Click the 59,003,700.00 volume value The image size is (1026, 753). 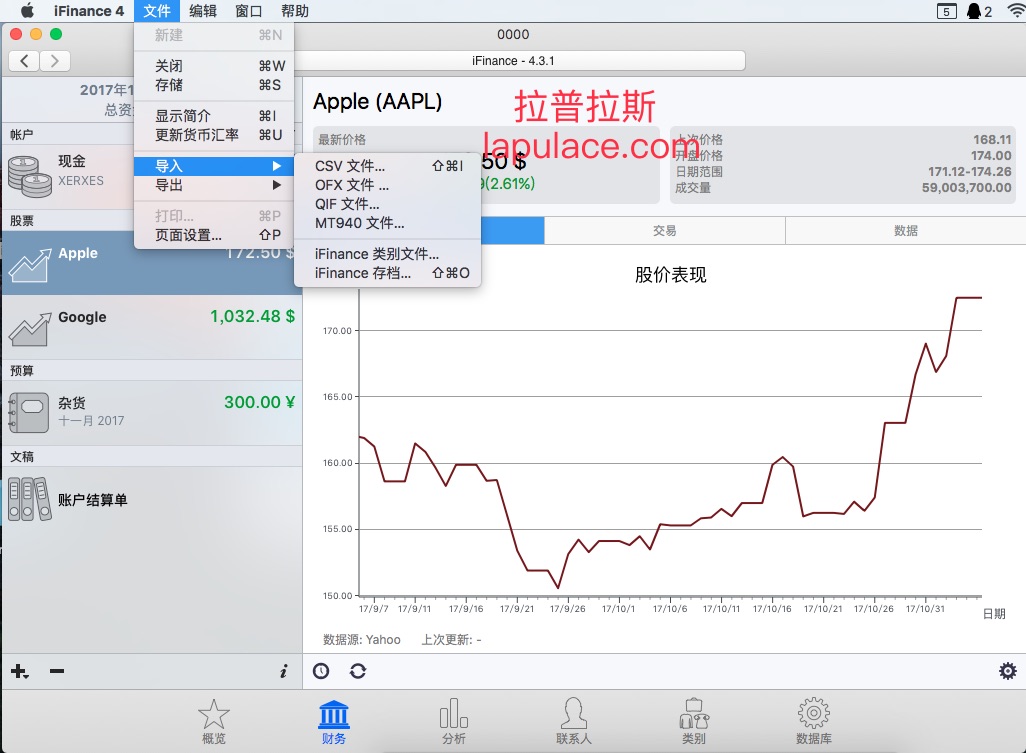pyautogui.click(x=966, y=188)
